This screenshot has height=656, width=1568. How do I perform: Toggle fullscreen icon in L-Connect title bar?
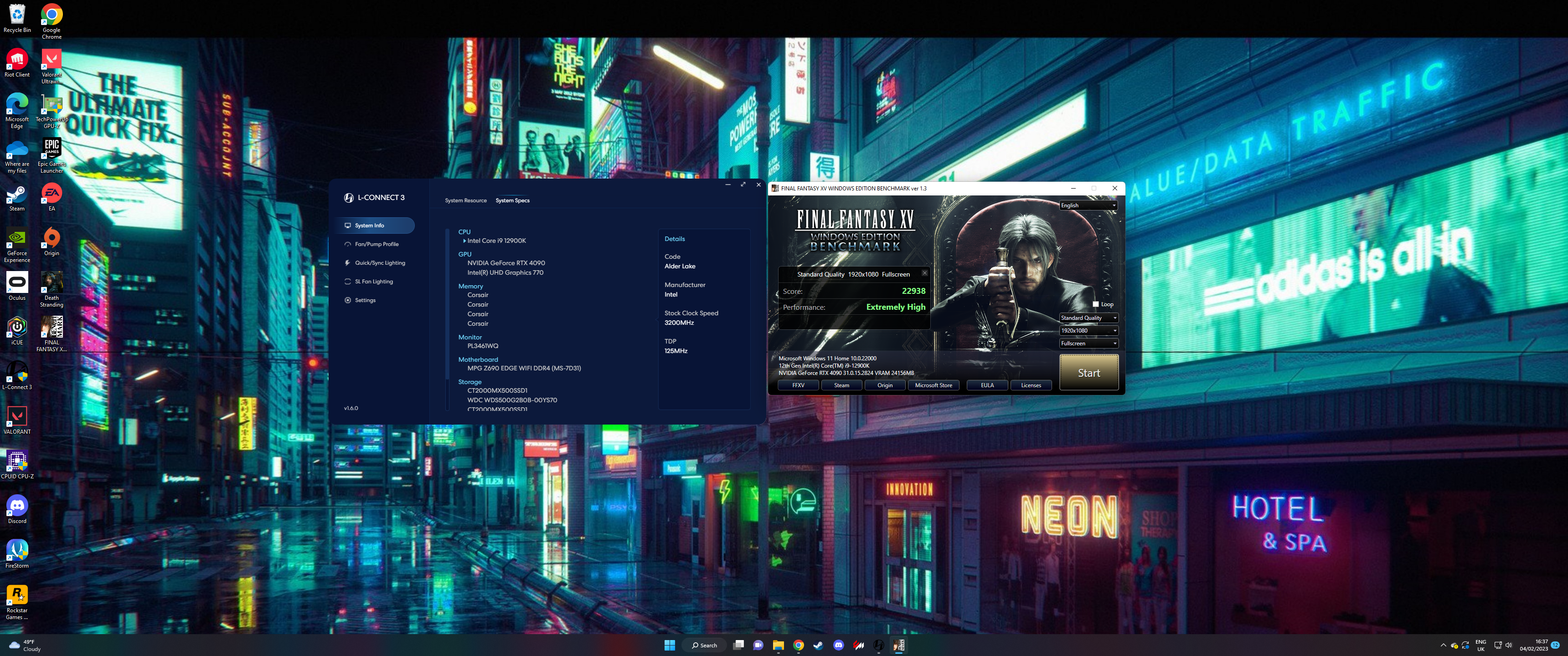(x=743, y=184)
